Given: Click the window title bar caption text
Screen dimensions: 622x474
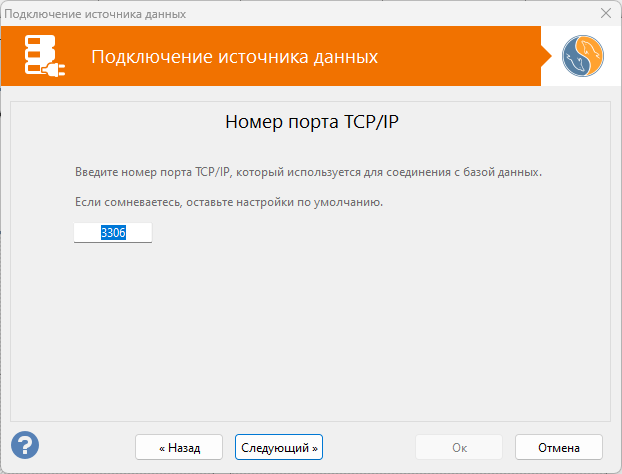Looking at the screenshot, I should [96, 14].
